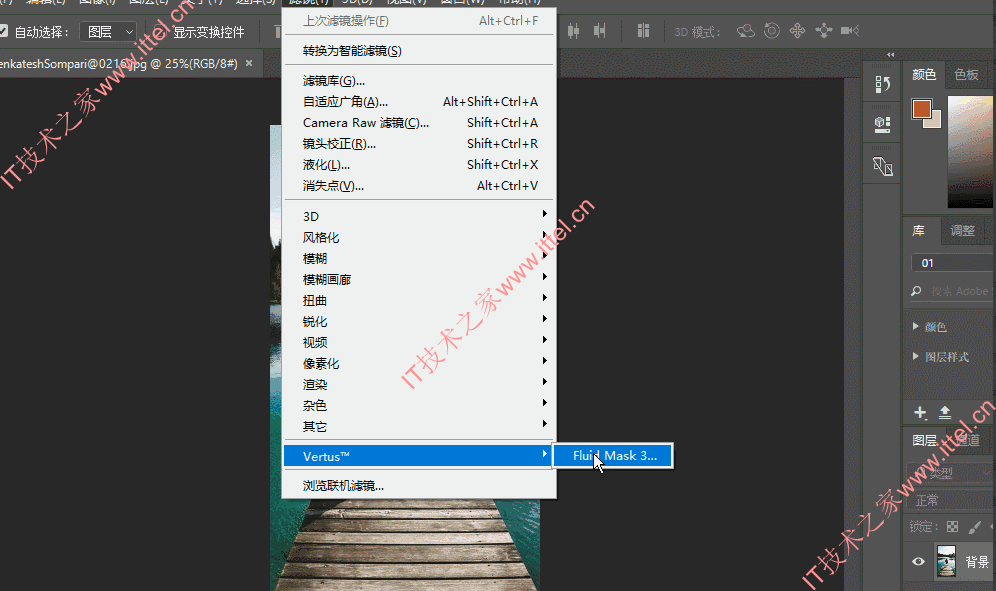
Task: Choose 浏览联机滤镜 from the menu
Action: click(419, 486)
